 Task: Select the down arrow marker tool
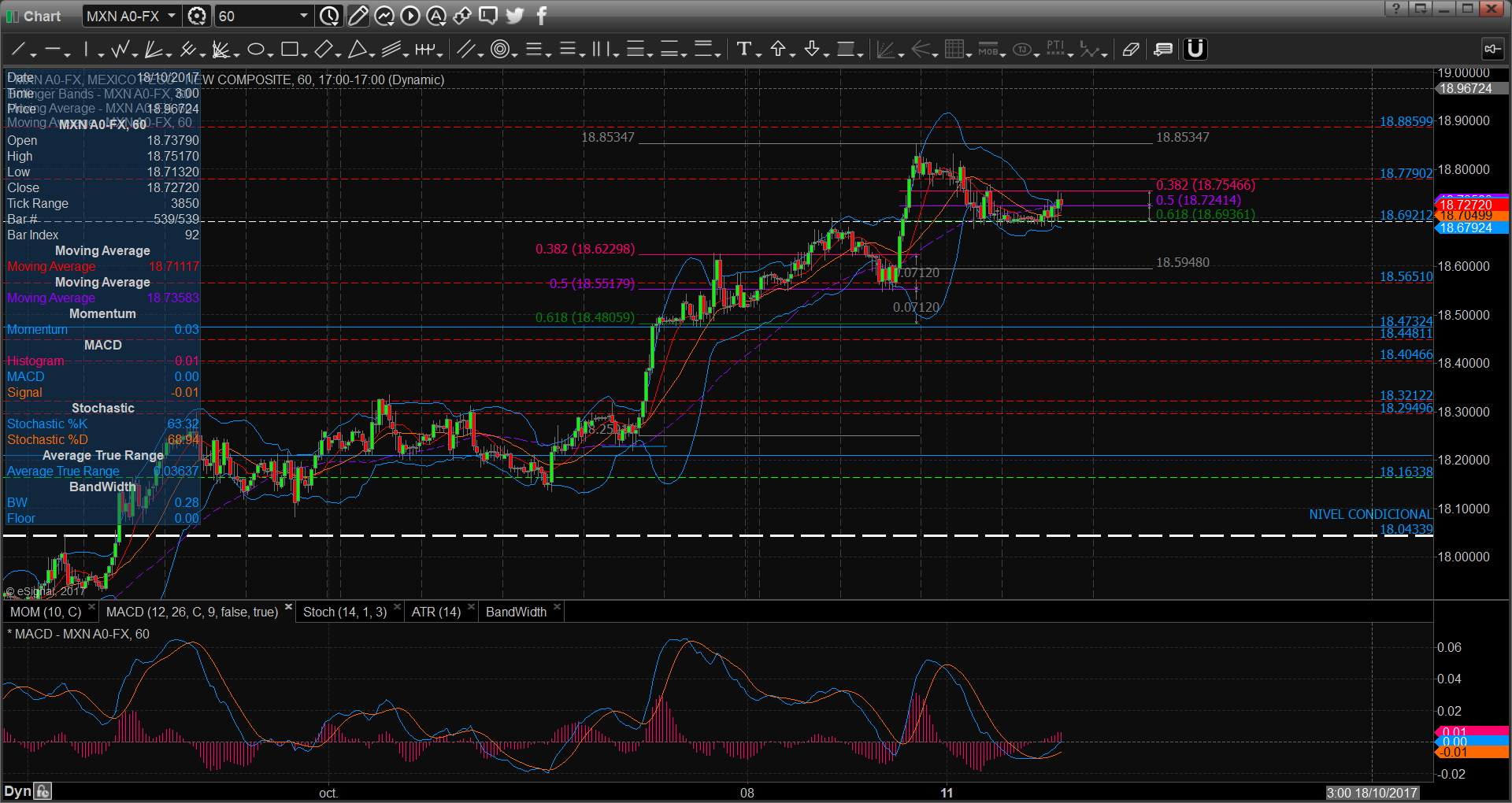pos(812,50)
